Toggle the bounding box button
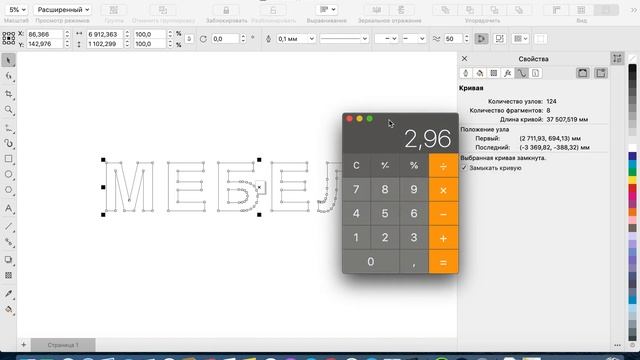Image resolution: width=640 pixels, height=360 pixels. 500,39
